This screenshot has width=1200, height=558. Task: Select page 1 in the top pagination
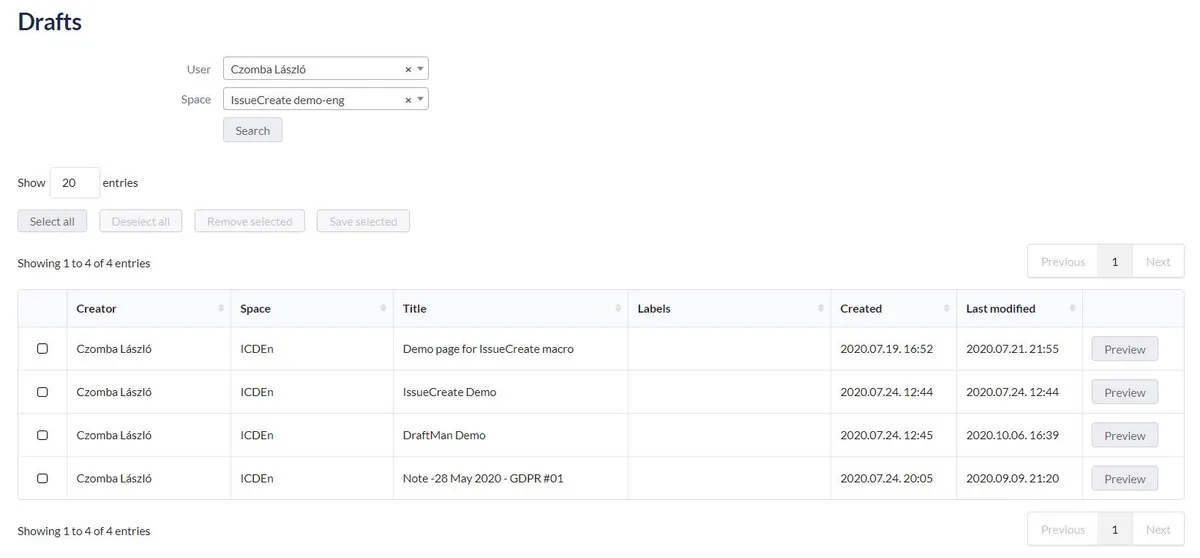(x=1115, y=261)
